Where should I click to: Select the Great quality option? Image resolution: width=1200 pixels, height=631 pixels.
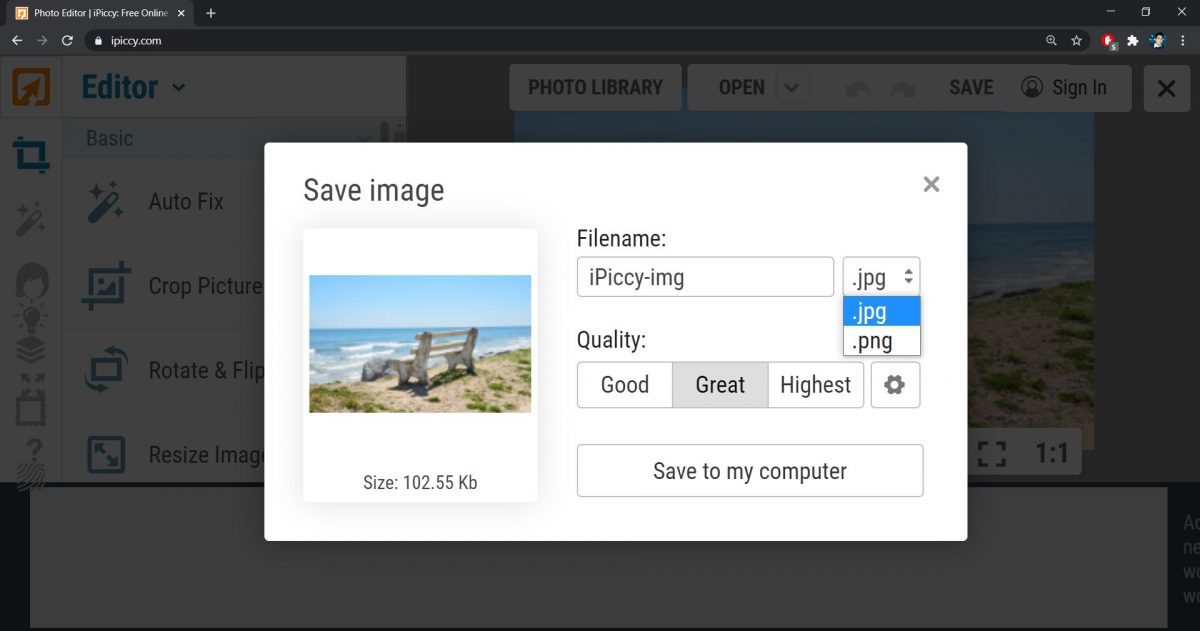point(719,385)
